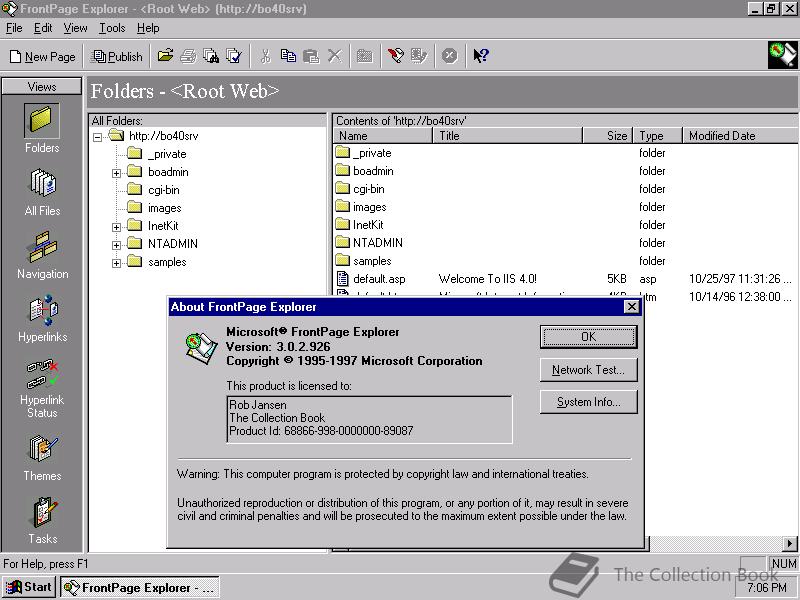This screenshot has width=800, height=600.
Task: Open the View menu
Action: pyautogui.click(x=75, y=28)
